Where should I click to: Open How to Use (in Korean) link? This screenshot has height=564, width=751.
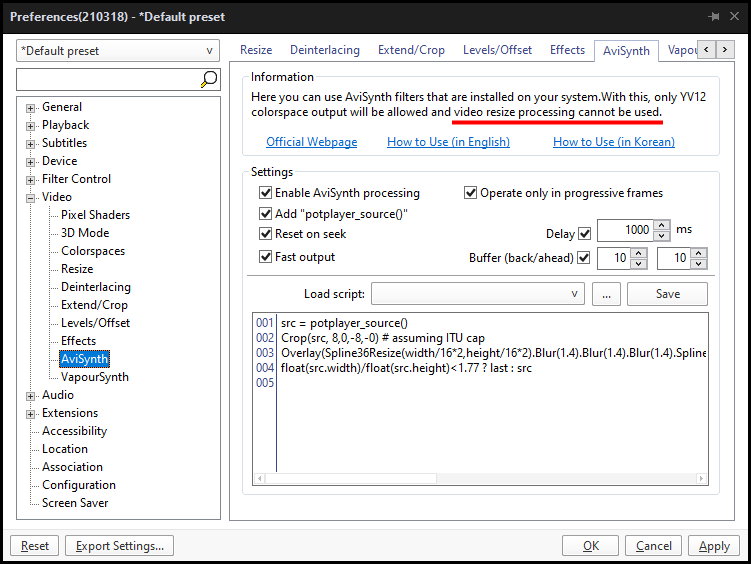pyautogui.click(x=614, y=142)
